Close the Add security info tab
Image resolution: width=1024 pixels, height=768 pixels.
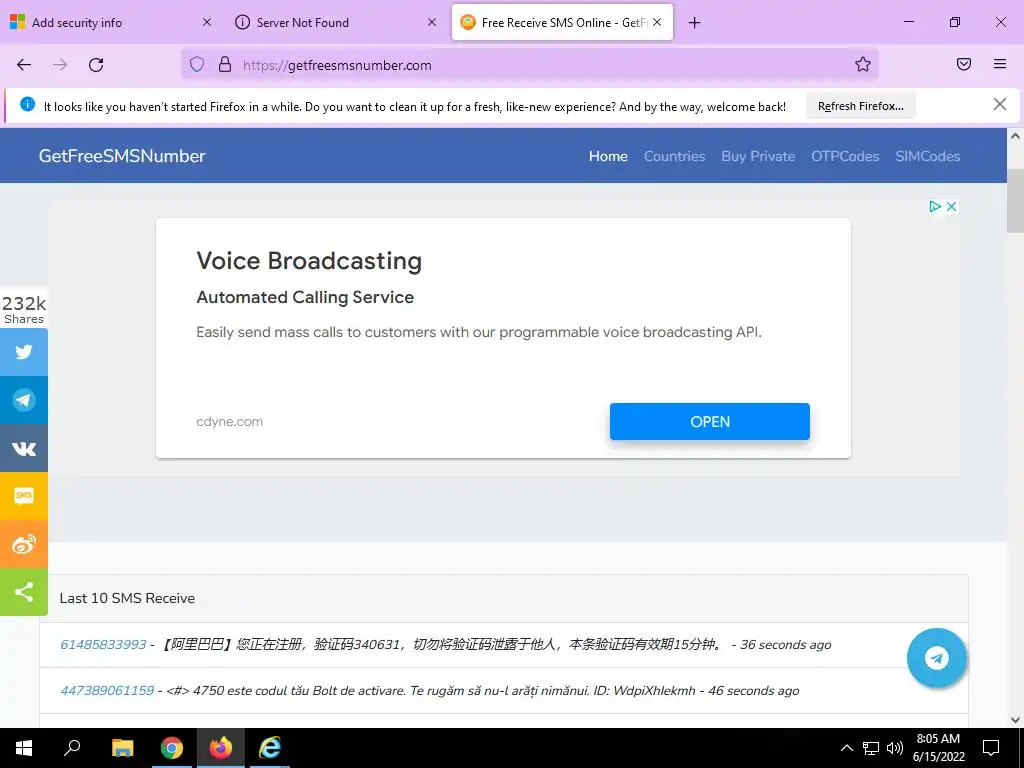206,22
